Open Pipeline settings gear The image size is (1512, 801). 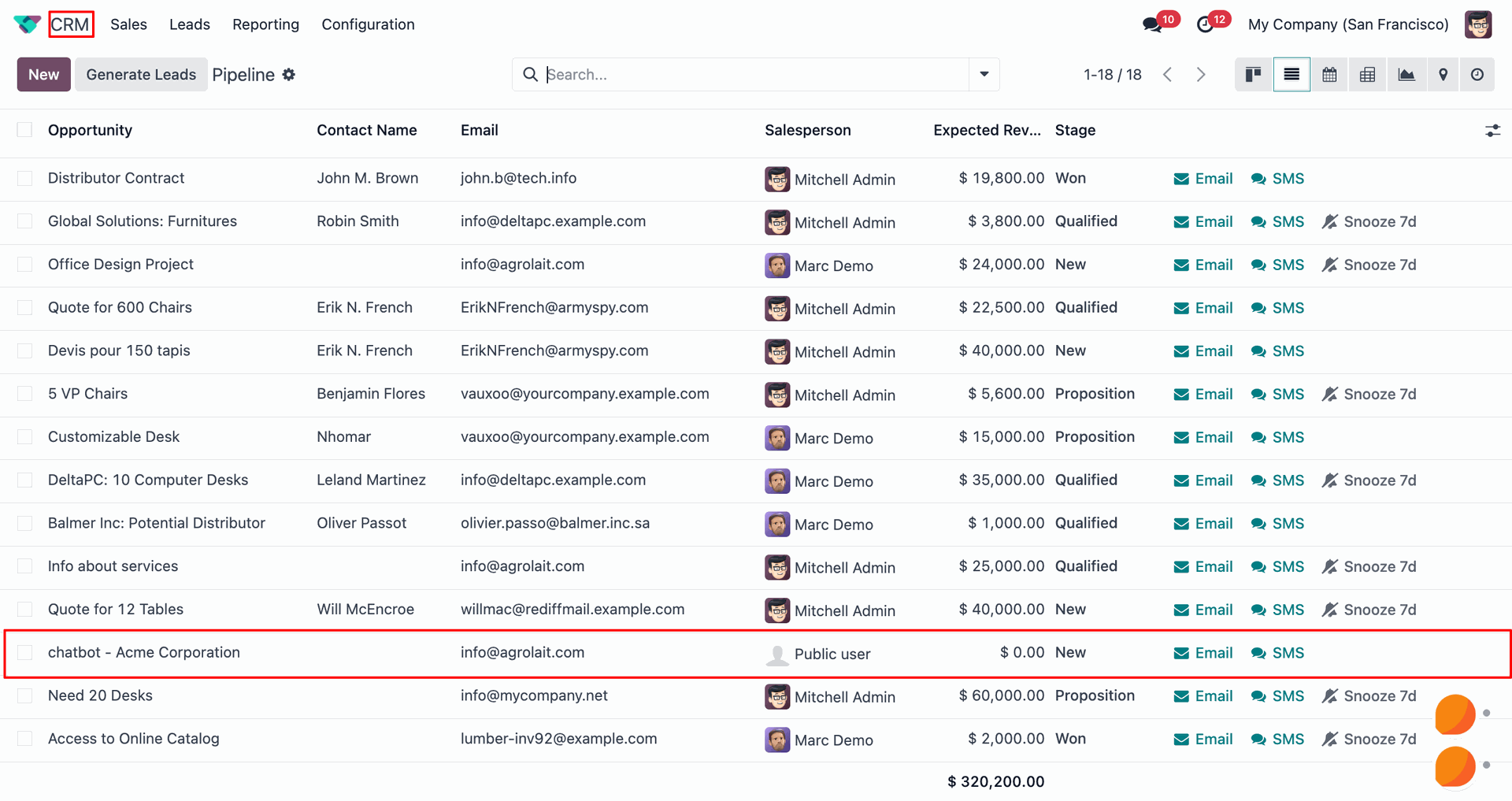289,75
